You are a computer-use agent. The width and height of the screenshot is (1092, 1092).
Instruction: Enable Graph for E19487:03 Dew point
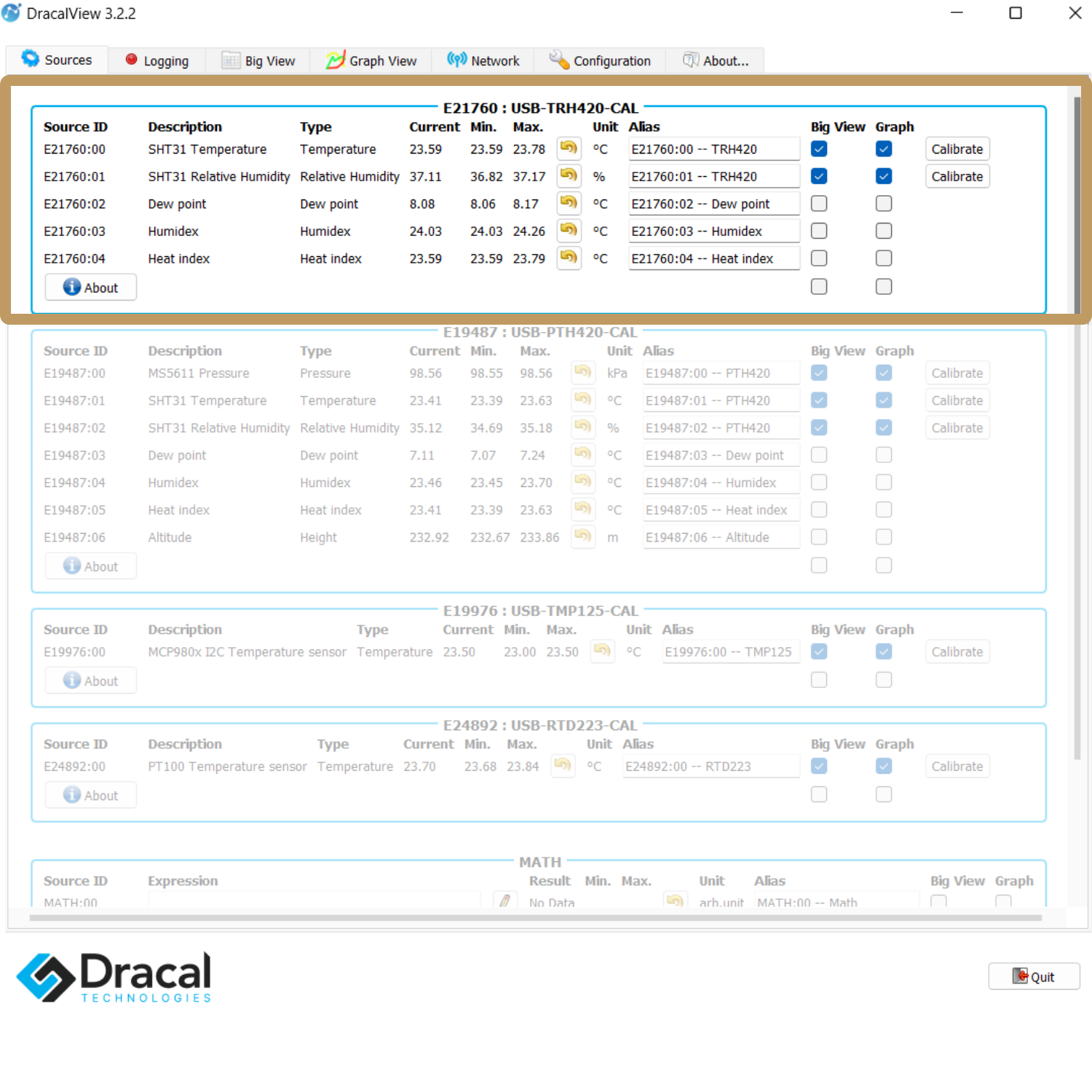tap(884, 454)
